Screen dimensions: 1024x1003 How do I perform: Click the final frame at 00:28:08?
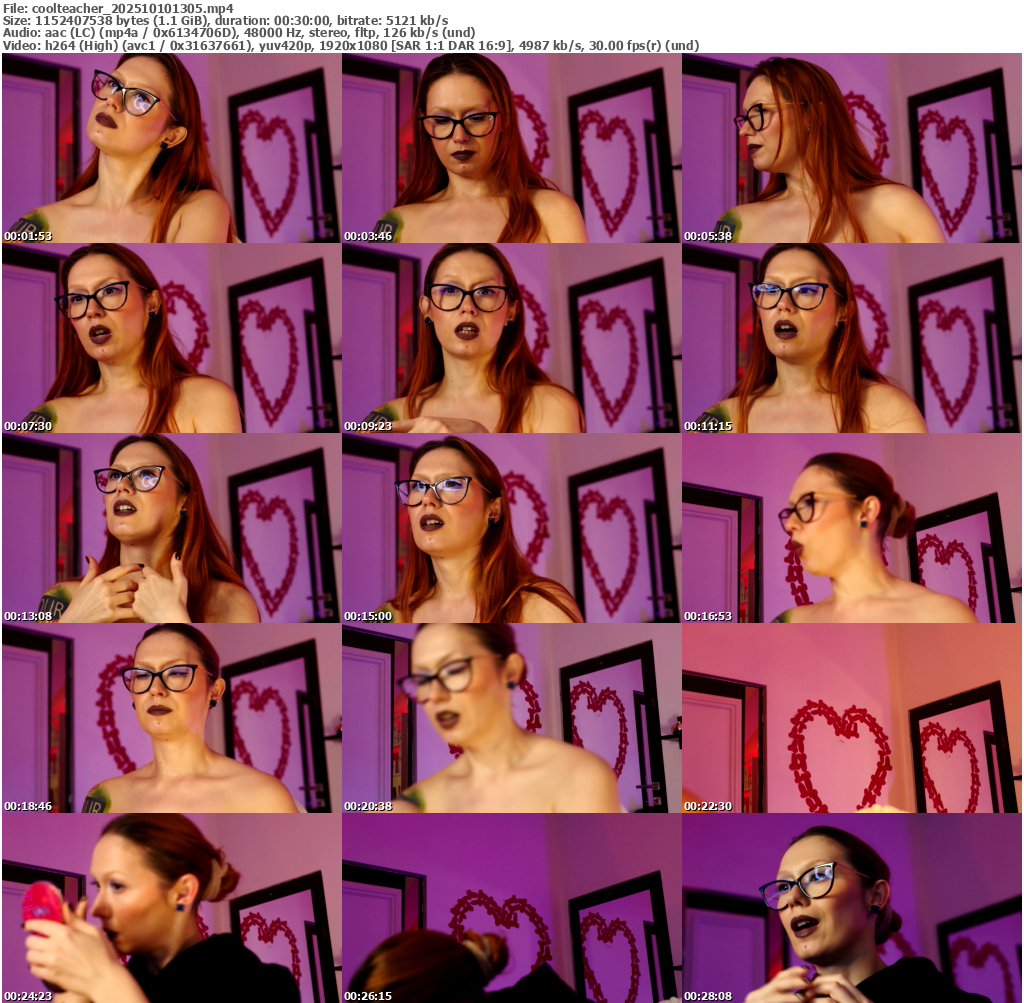(x=851, y=908)
